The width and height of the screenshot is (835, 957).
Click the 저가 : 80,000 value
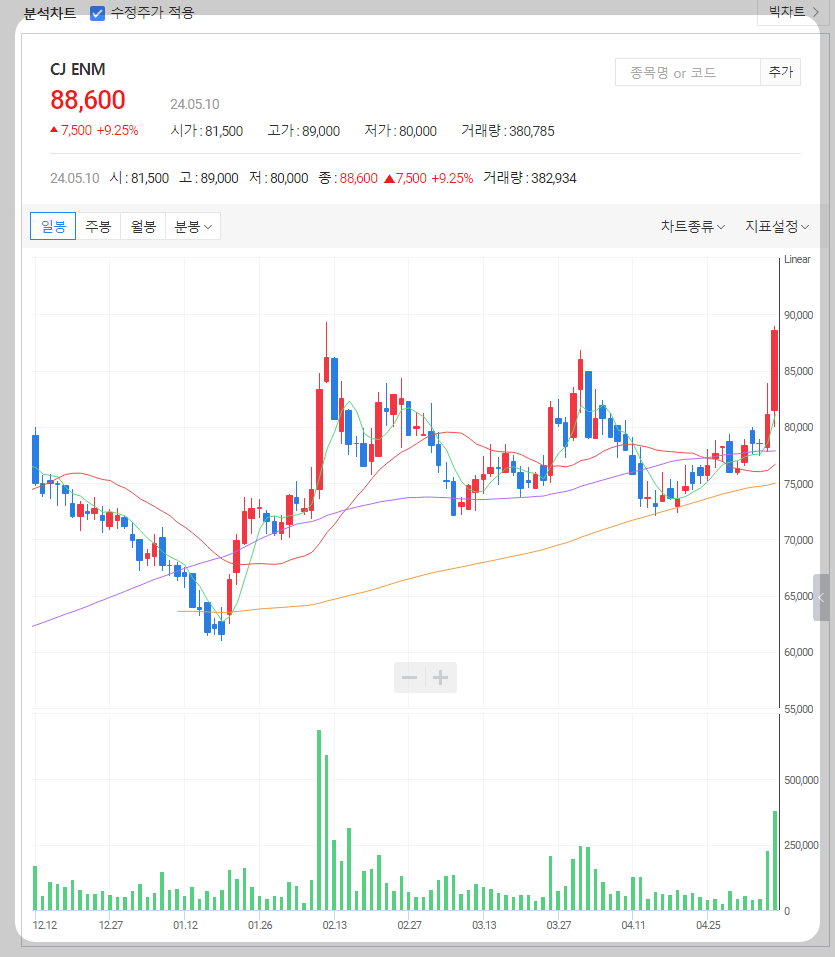400,131
